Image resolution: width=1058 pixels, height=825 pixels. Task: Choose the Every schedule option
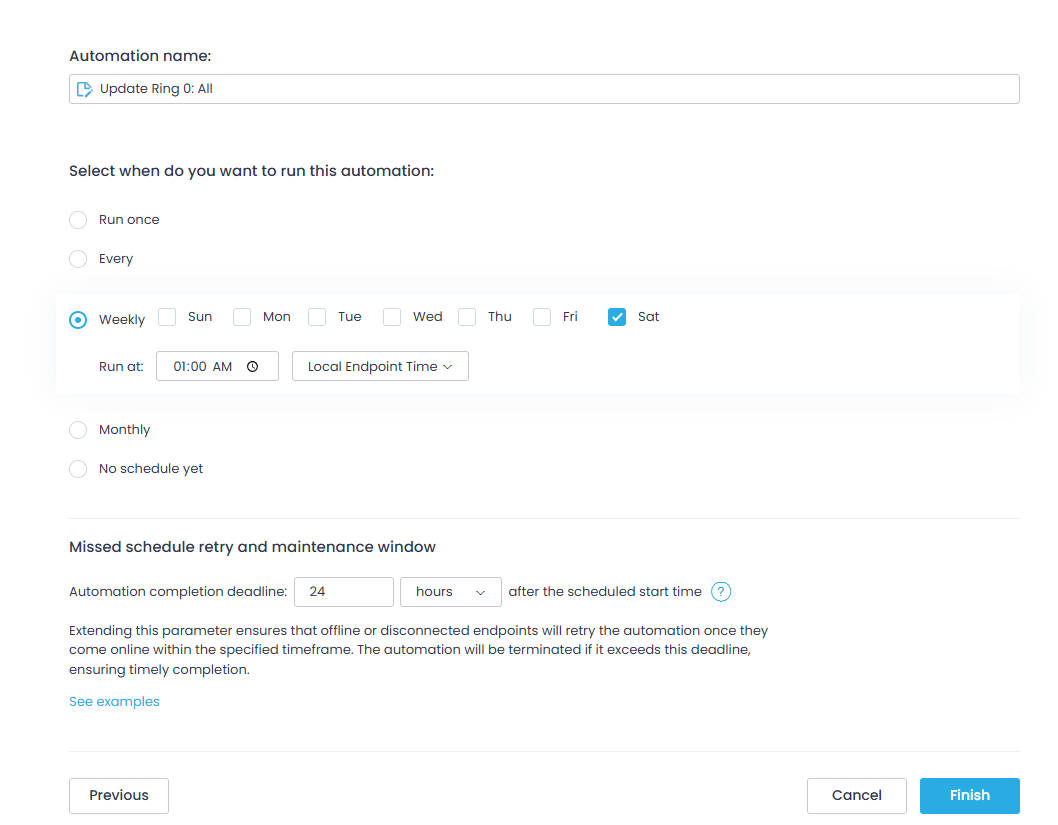pyautogui.click(x=78, y=259)
